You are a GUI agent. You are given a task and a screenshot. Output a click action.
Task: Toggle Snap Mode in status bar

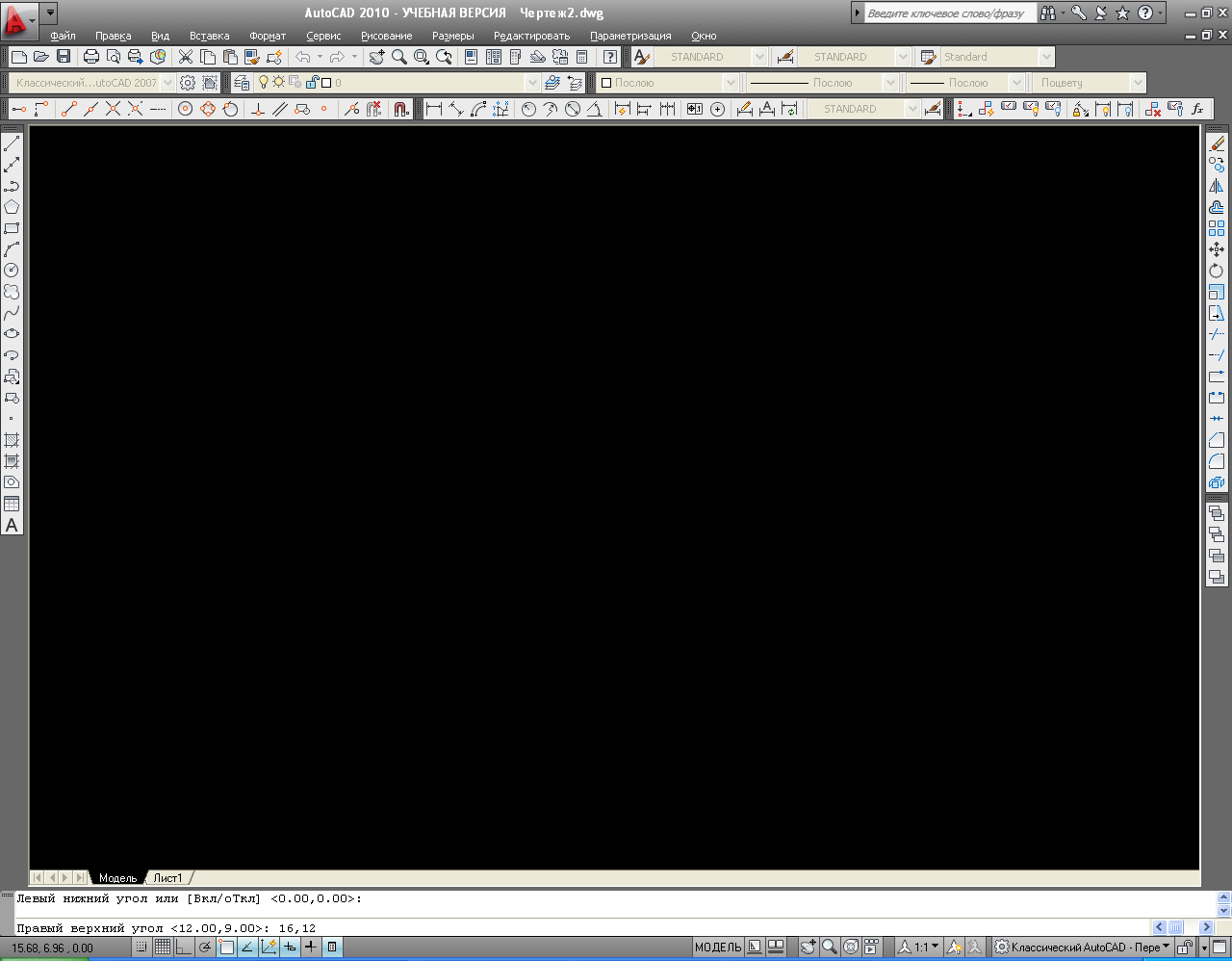141,948
